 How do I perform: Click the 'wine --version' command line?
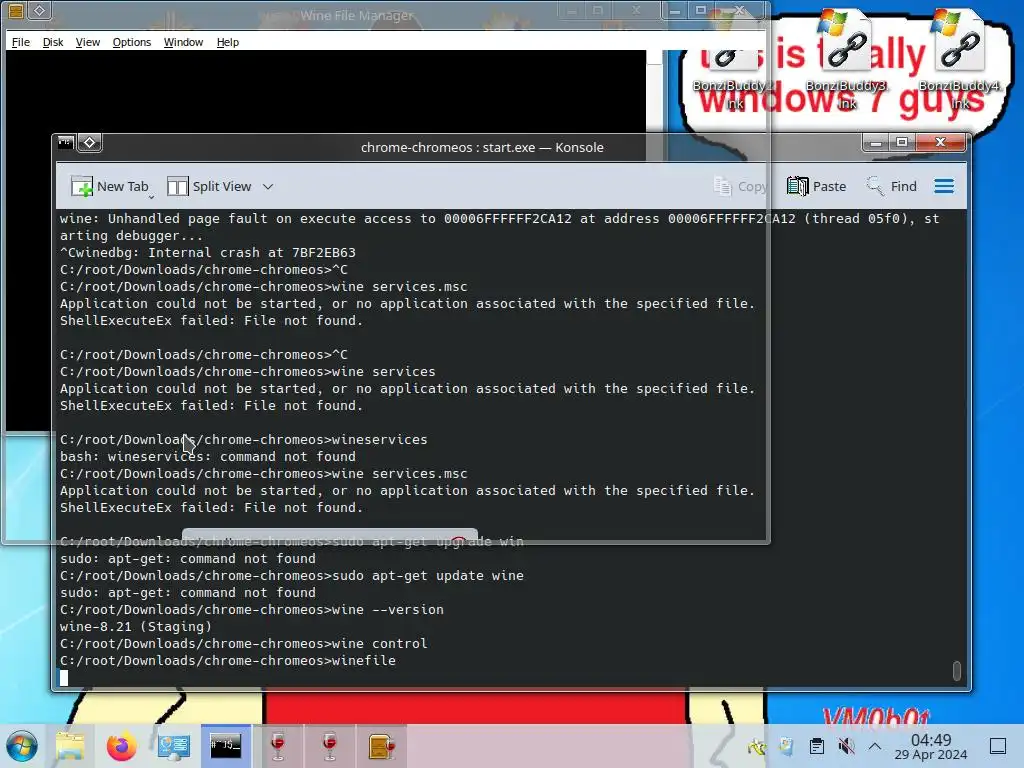click(x=251, y=609)
